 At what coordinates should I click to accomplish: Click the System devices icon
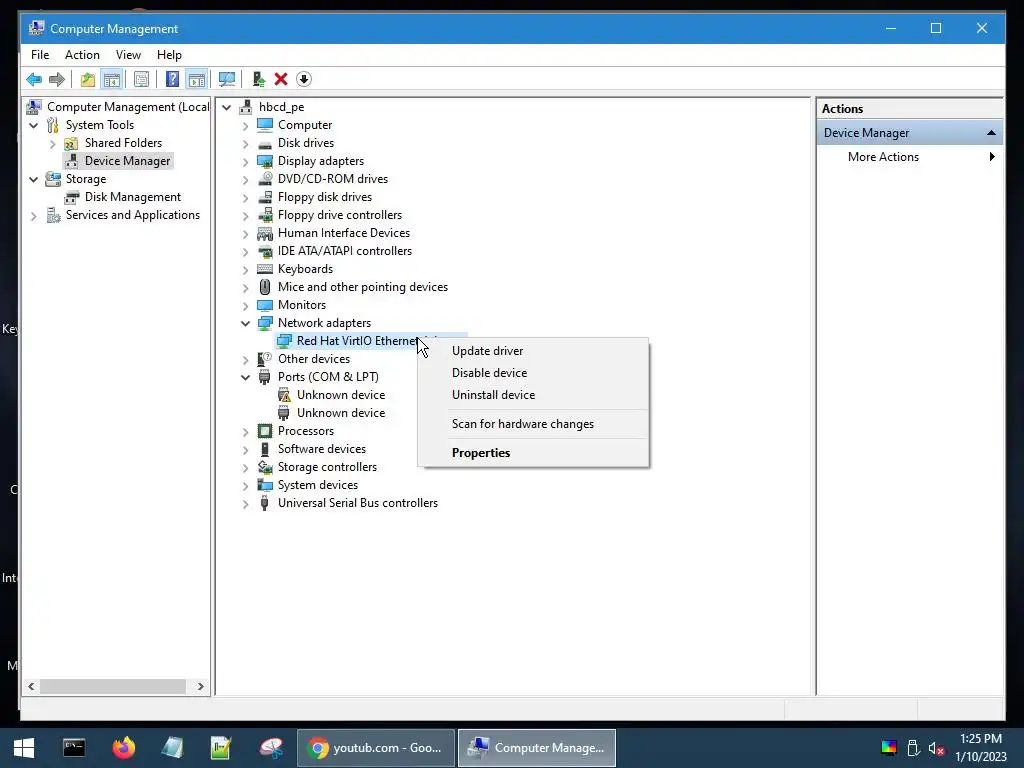coord(265,485)
